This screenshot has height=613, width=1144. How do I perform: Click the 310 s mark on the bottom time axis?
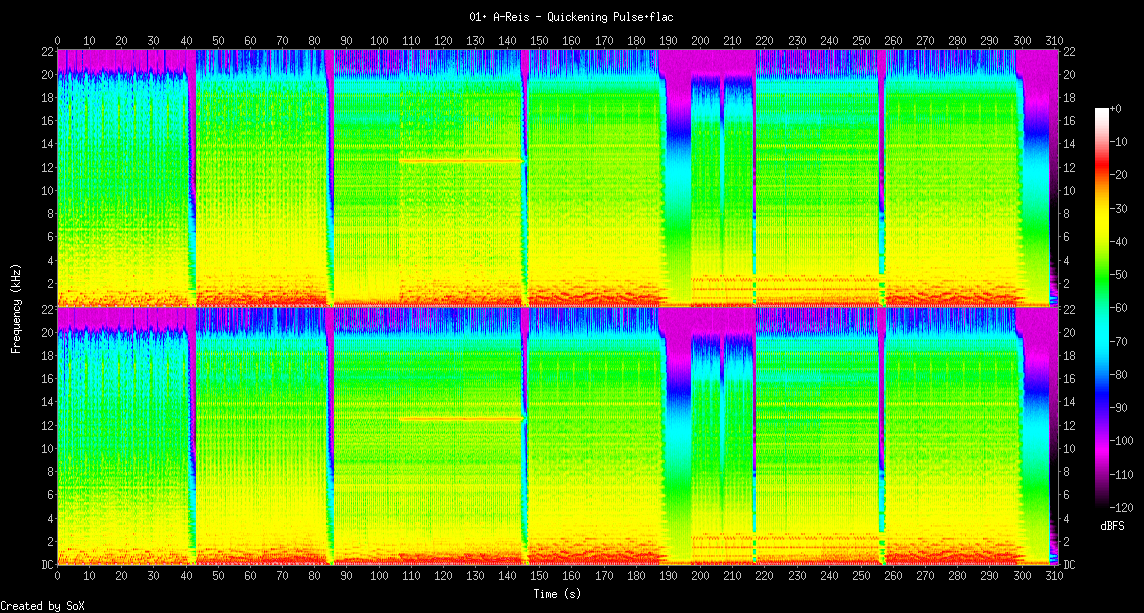coord(1054,576)
